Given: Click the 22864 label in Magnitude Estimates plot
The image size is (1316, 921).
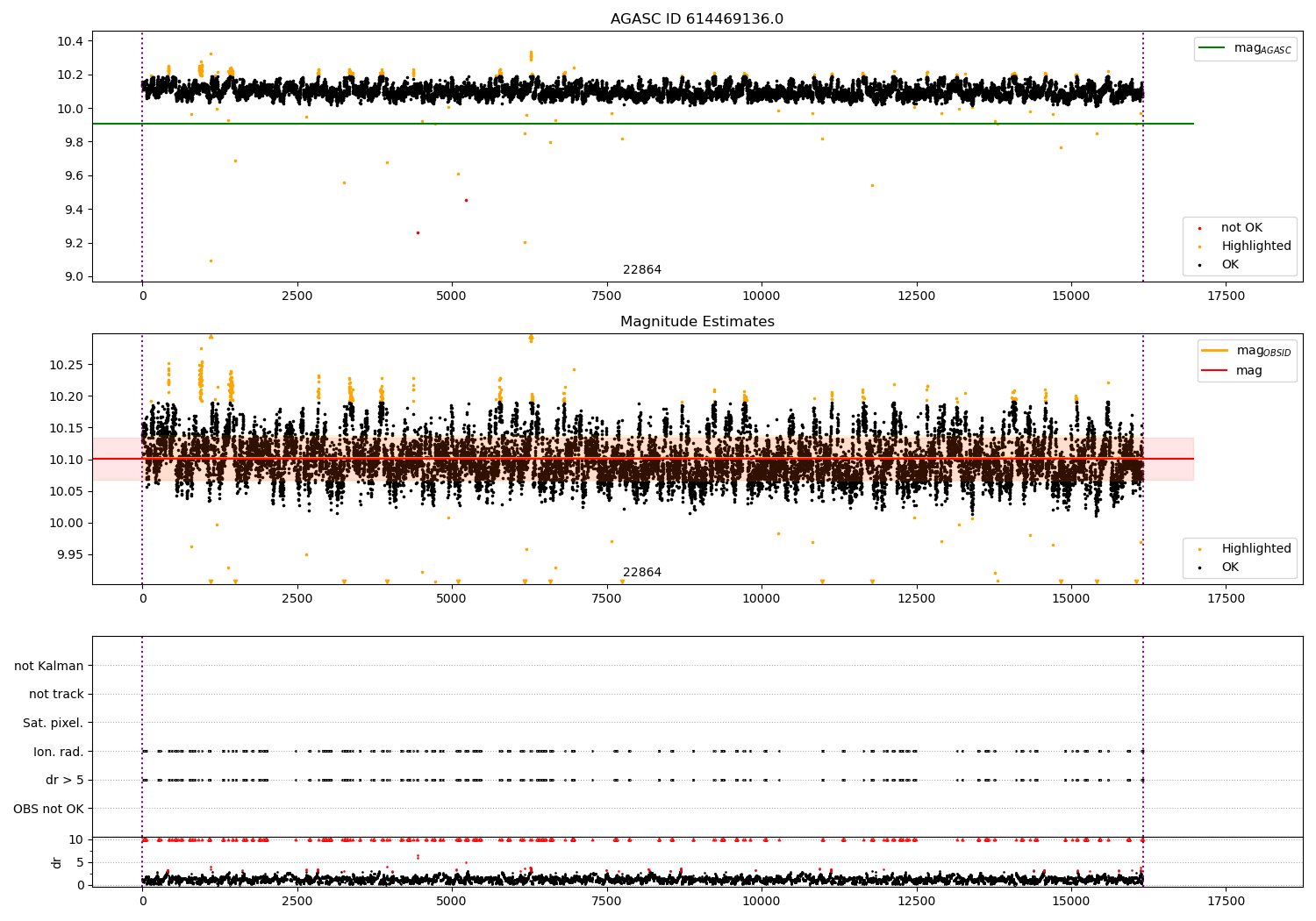Looking at the screenshot, I should coord(642,573).
